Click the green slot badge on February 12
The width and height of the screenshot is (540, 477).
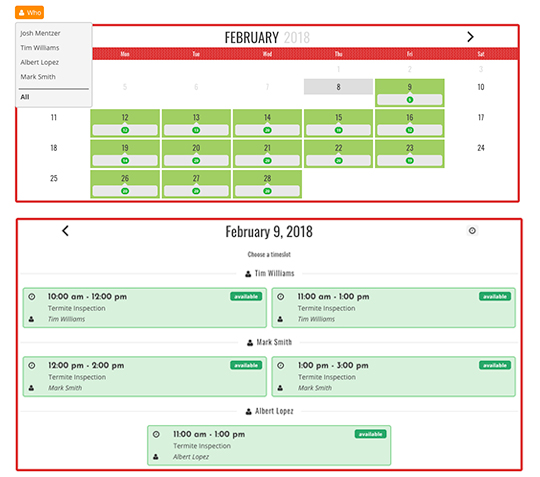point(125,130)
